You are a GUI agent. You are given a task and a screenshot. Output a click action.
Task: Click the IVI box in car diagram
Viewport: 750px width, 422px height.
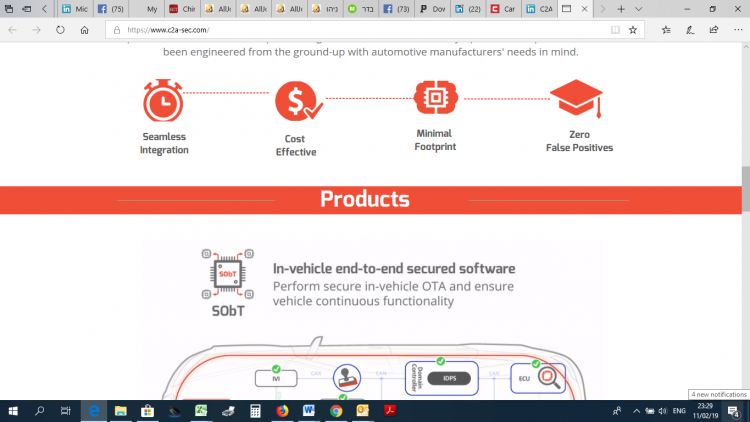point(276,378)
